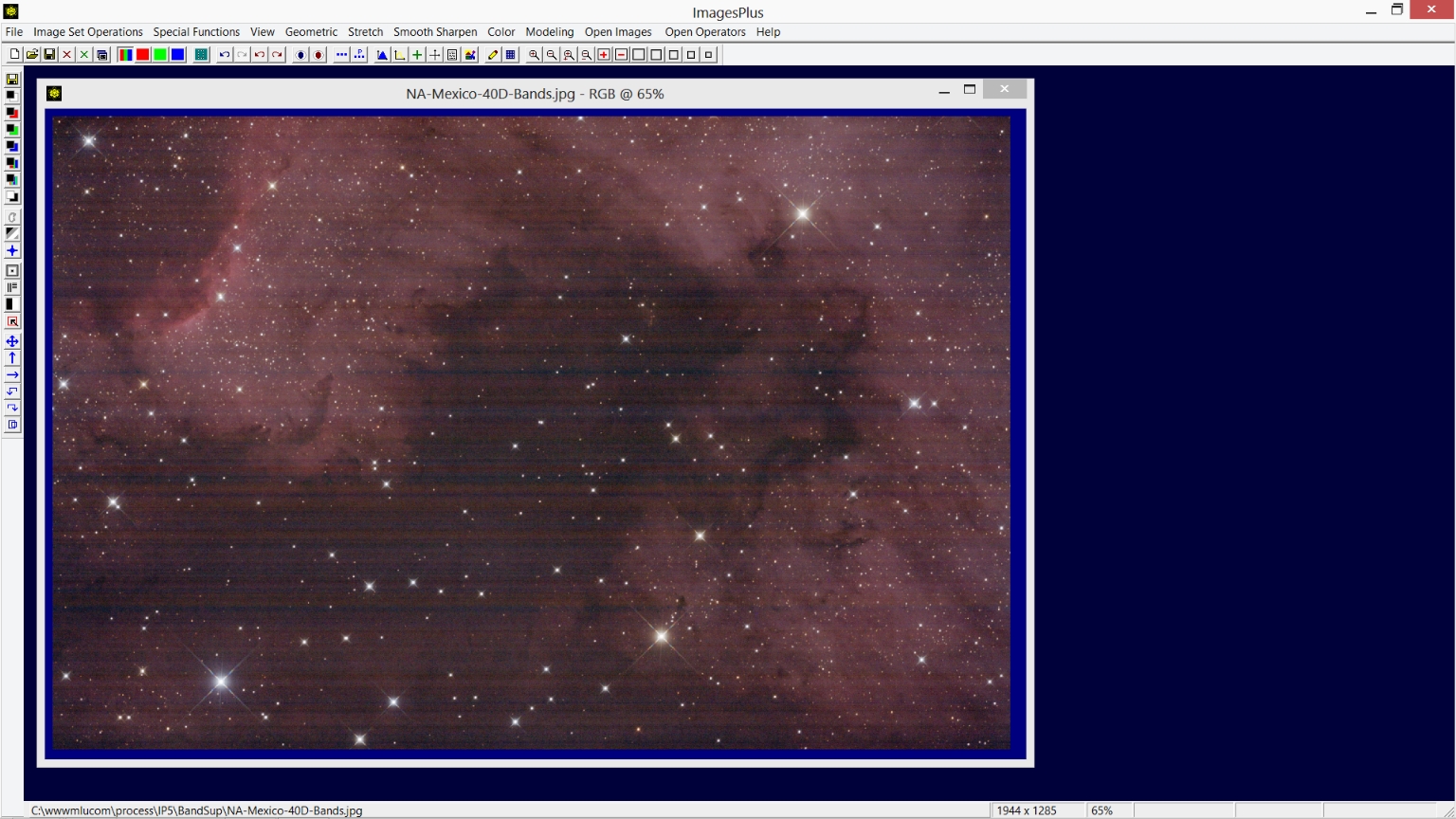This screenshot has height=819, width=1456.
Task: Click the blue right arrow icon
Action: [12, 373]
